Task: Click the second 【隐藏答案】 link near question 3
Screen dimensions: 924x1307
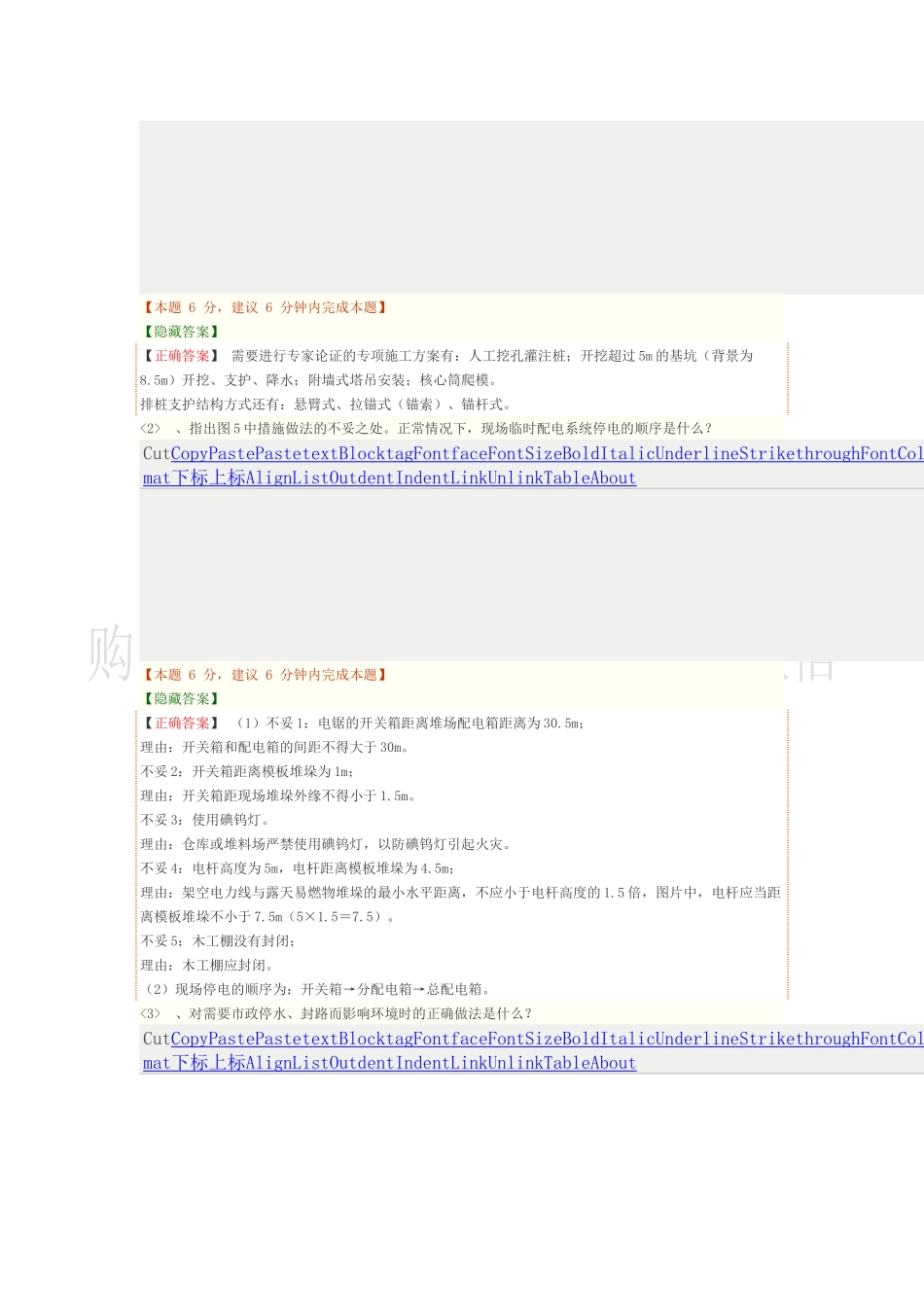Action: click(181, 698)
